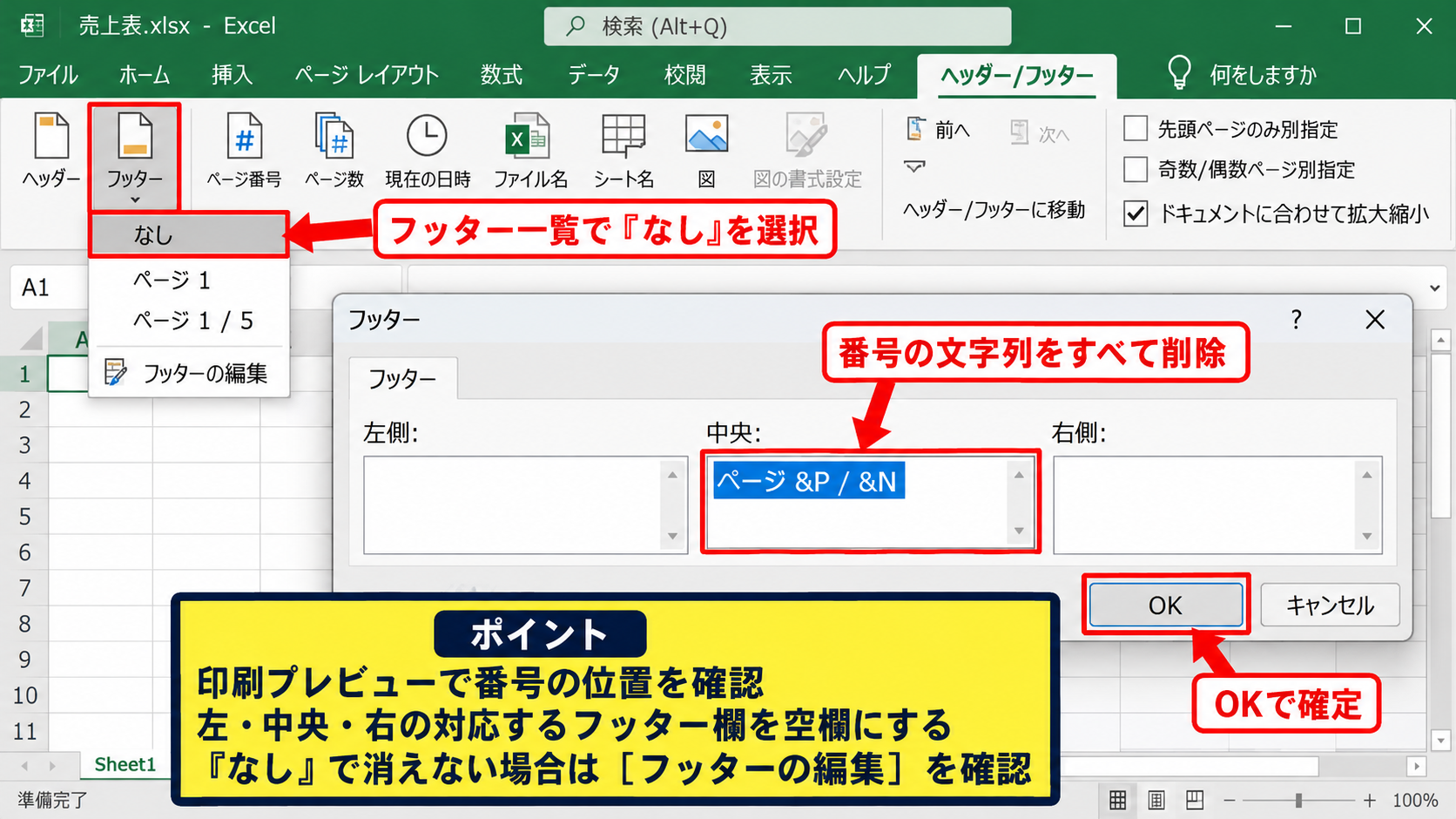1456x819 pixels.
Task: Open the ページ レイアウト ribbon tab
Action: (x=367, y=75)
